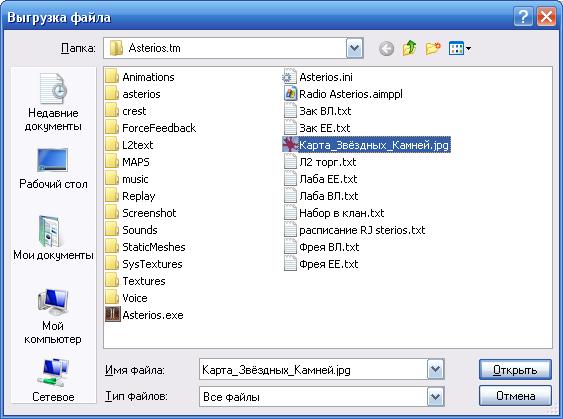
Task: Select the Voice folder icon
Action: pos(112,298)
